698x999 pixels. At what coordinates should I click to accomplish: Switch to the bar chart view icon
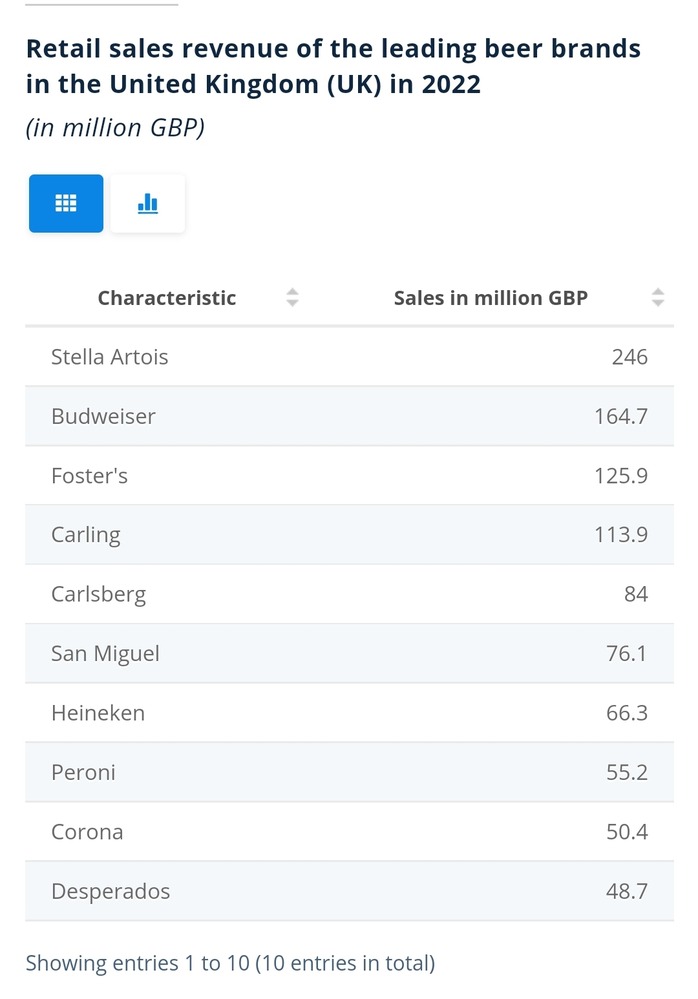coord(147,203)
